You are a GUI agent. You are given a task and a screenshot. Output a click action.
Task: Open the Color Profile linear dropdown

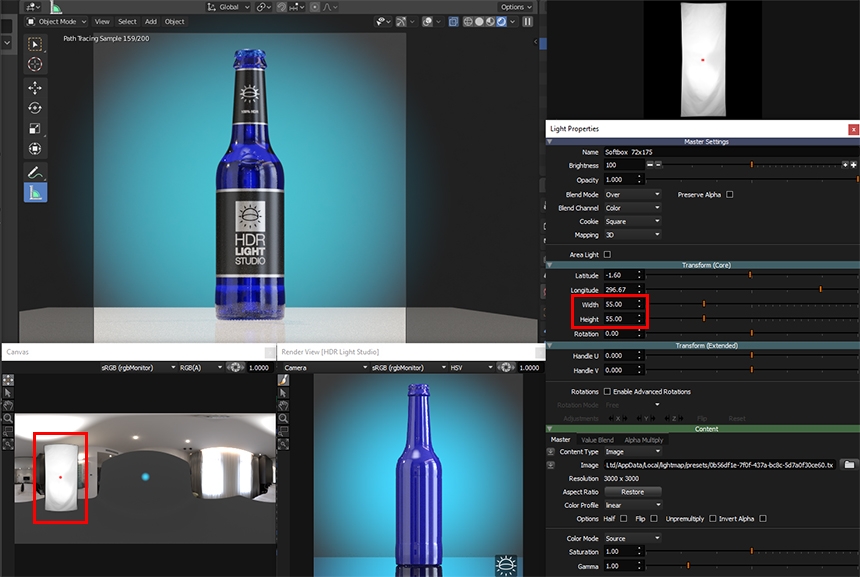632,505
